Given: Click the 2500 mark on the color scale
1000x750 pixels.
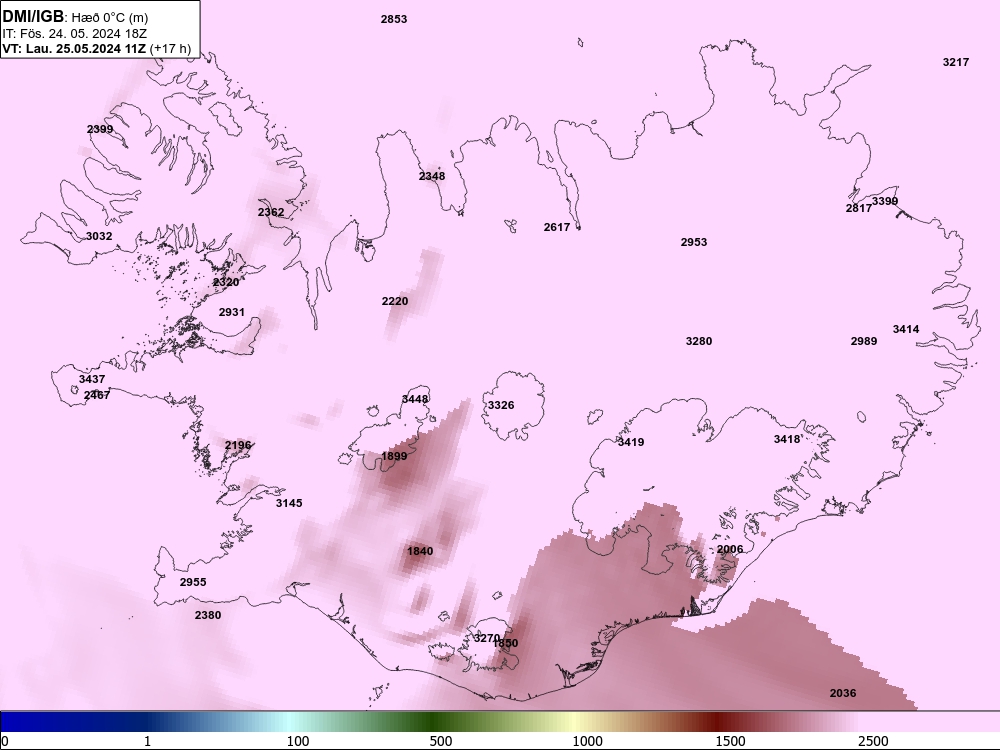Looking at the screenshot, I should point(873,742).
